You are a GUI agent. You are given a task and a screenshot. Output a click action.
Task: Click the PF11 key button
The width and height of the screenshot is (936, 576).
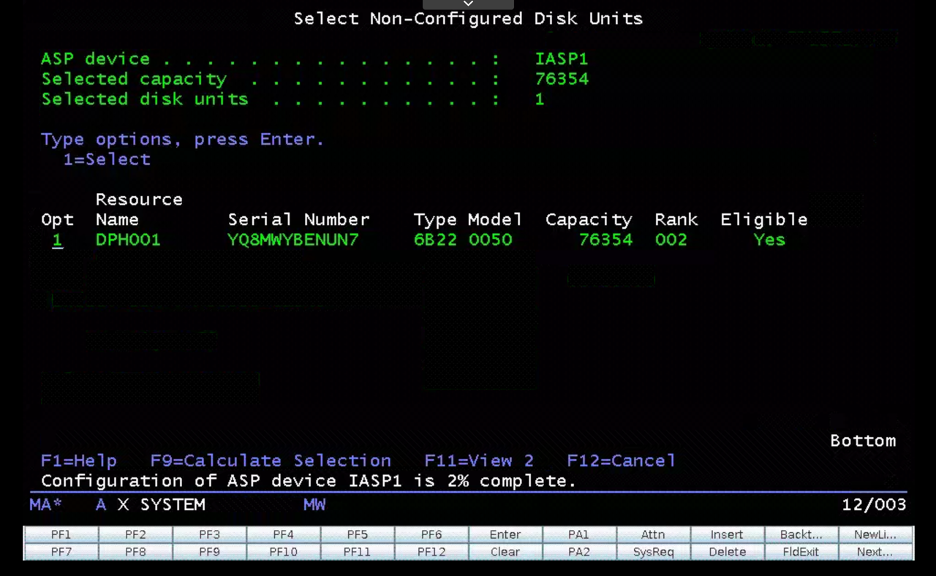tap(358, 552)
